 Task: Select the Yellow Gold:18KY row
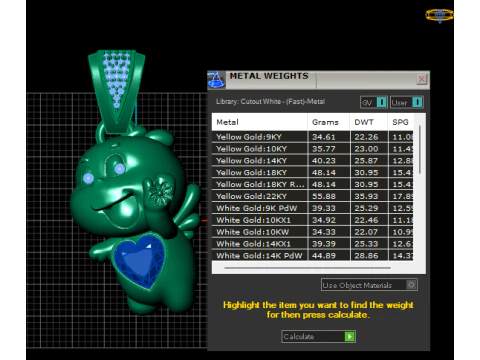(312, 172)
